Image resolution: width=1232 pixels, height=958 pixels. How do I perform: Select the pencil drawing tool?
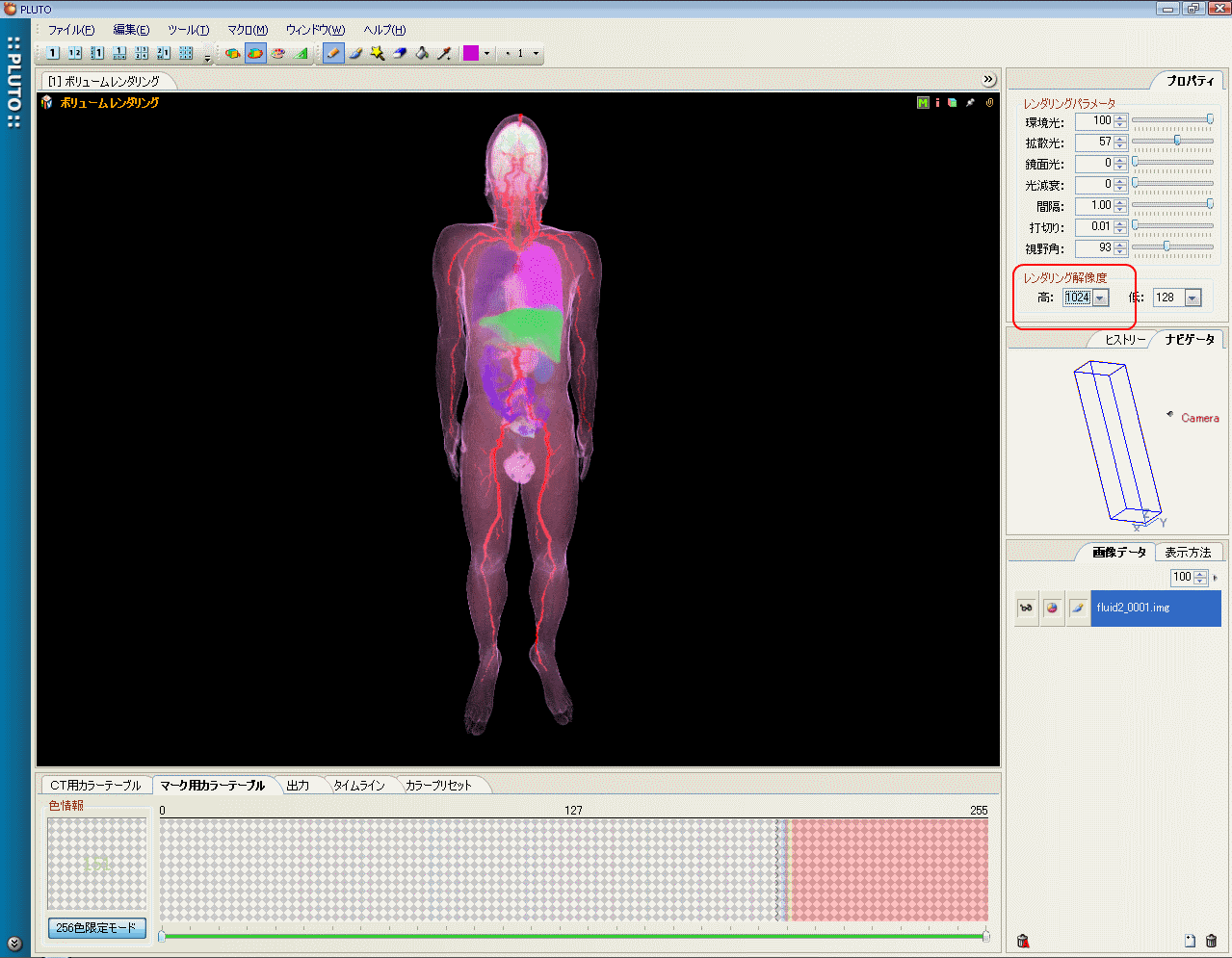tap(333, 53)
